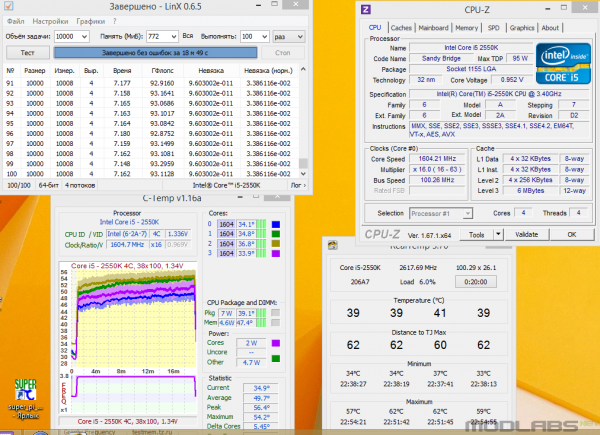Click the Core Voltage 0.952 V value
The image size is (600, 435).
pos(512,80)
